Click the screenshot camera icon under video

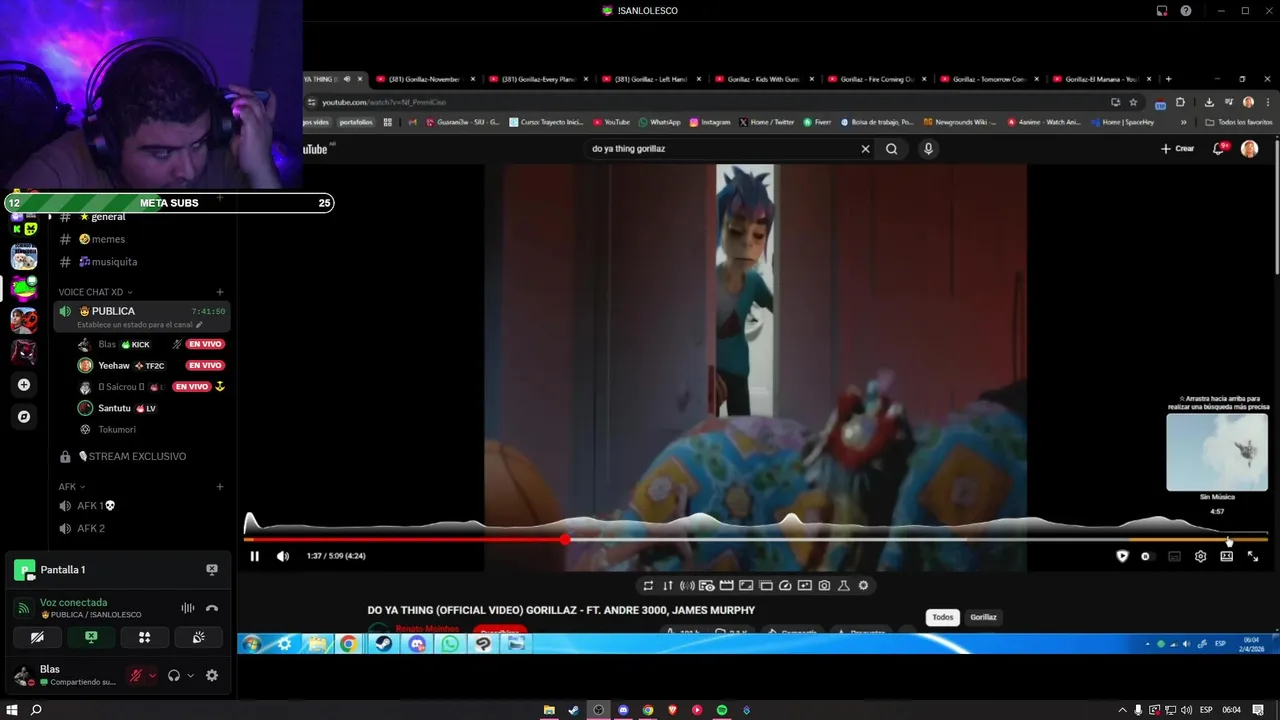click(824, 586)
